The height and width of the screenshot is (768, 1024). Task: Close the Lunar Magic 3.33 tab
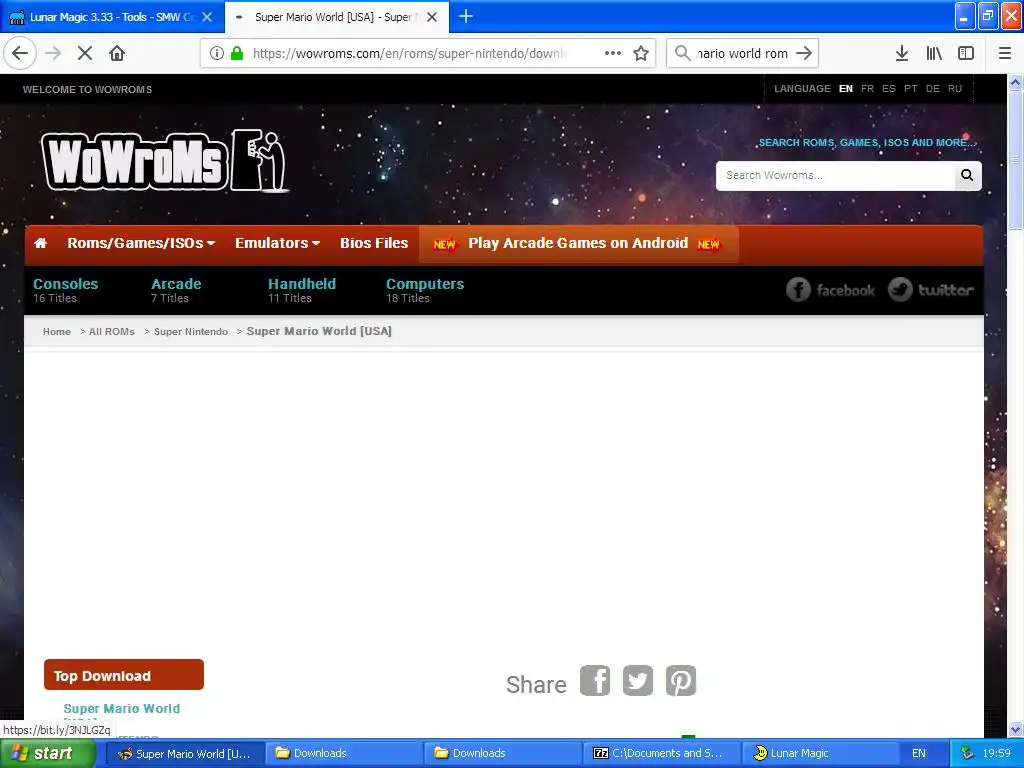tap(207, 17)
